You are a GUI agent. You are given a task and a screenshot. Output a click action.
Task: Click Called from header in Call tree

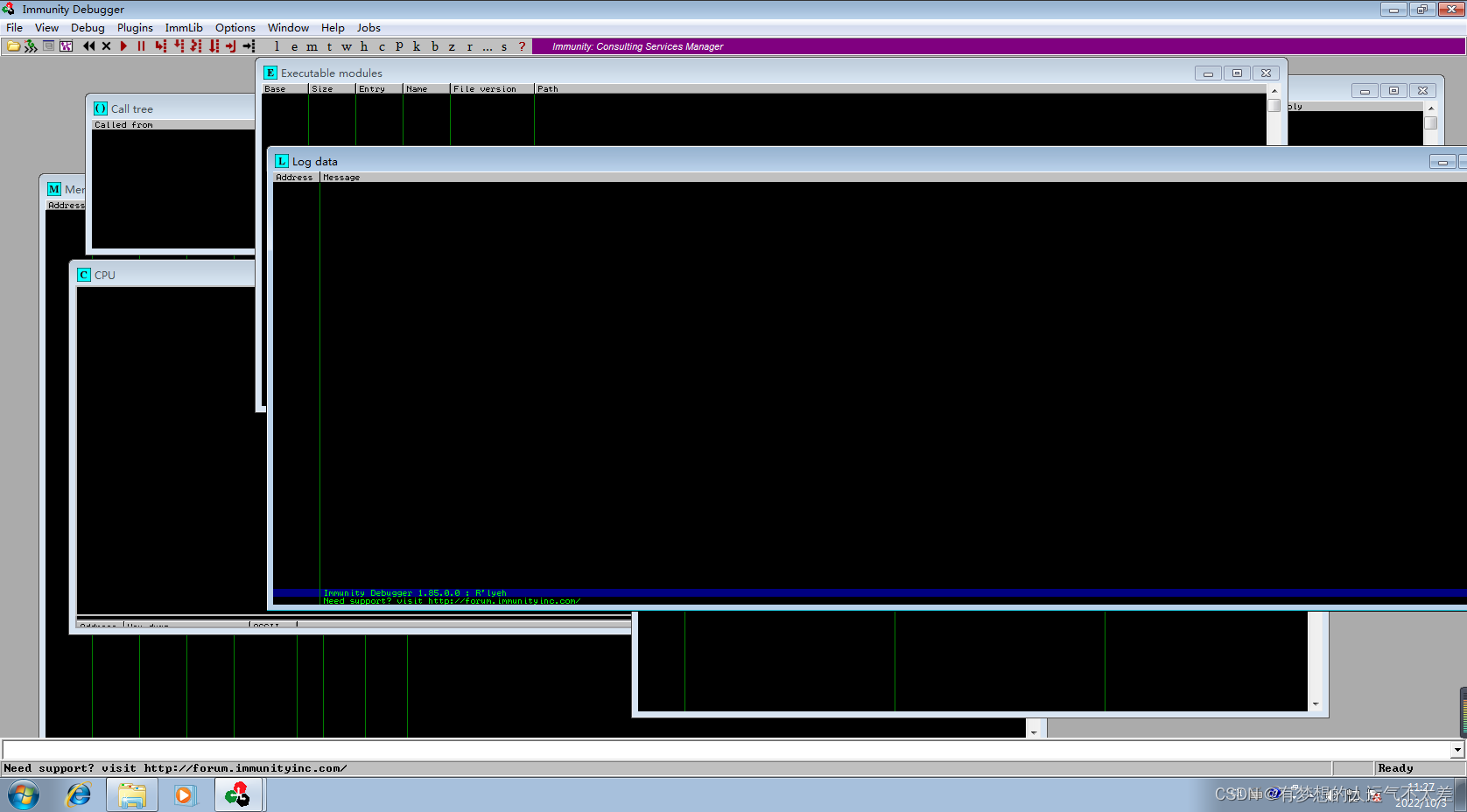(x=173, y=125)
